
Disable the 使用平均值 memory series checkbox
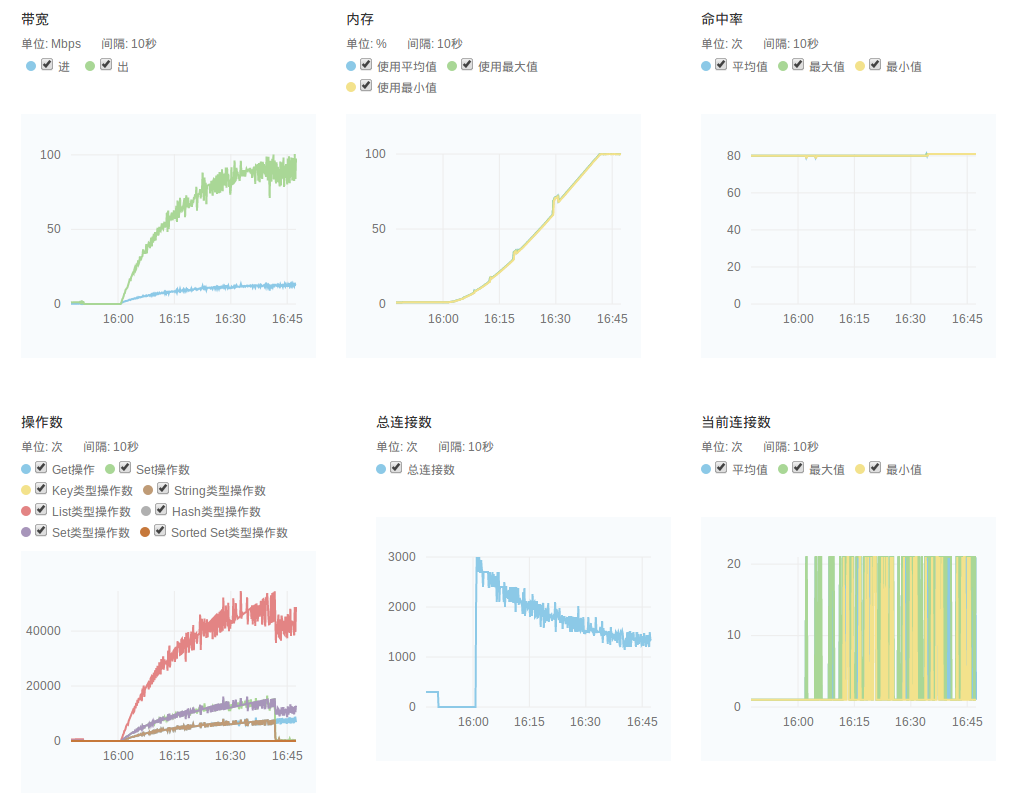366,65
